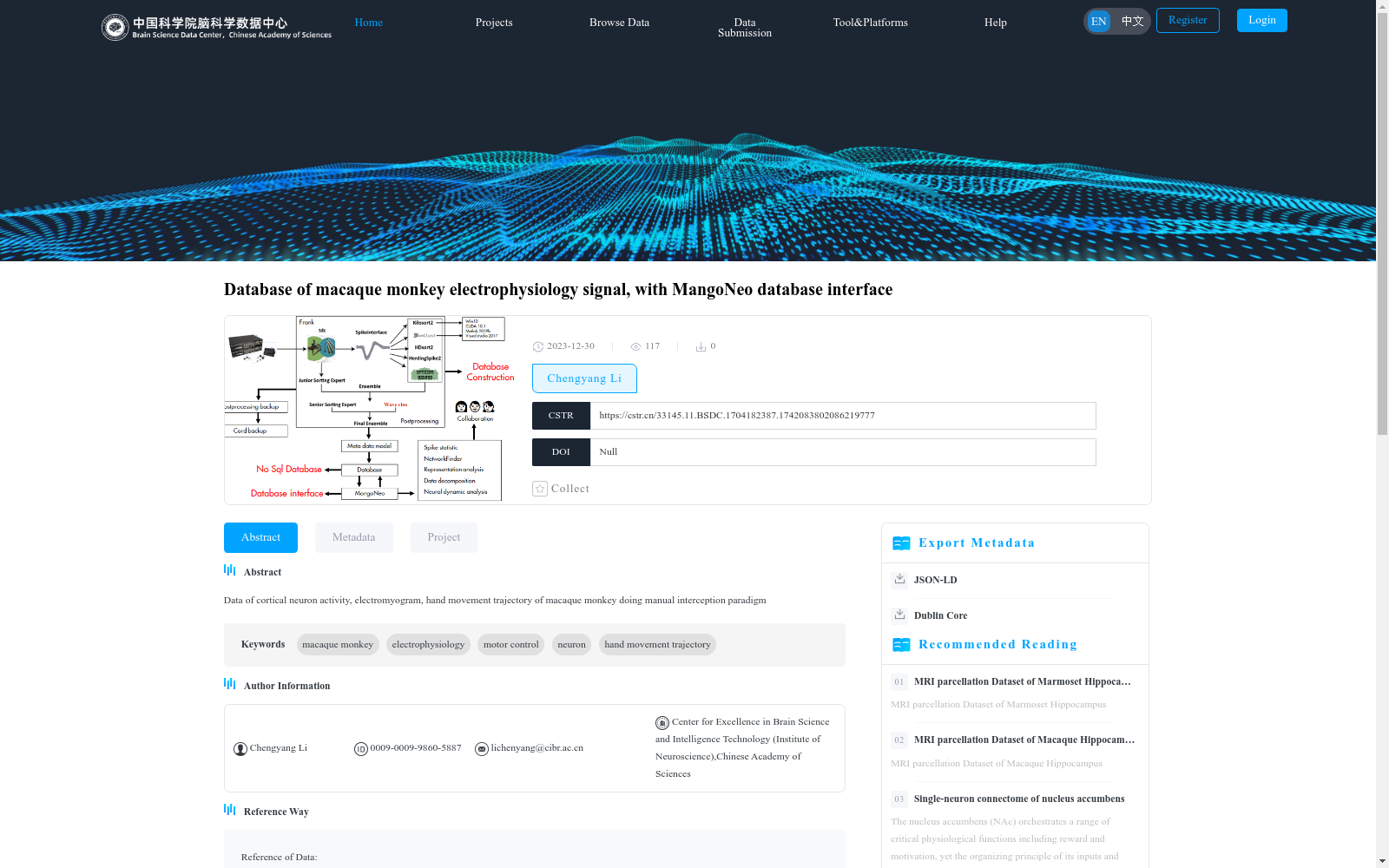Open the Browse Data menu
Image resolution: width=1389 pixels, height=868 pixels.
click(619, 23)
